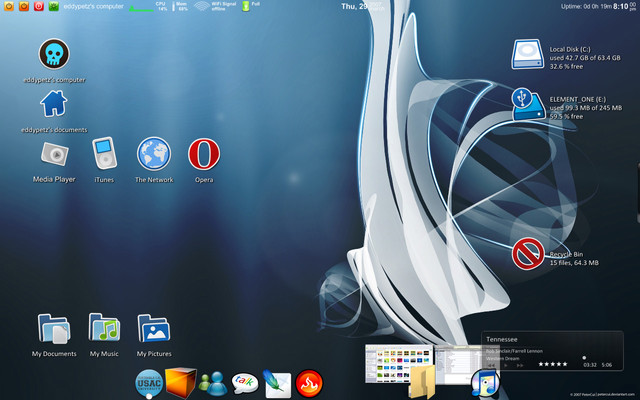Click the WiFi Signal indicator icon
This screenshot has height=400, width=640.
pos(202,6)
